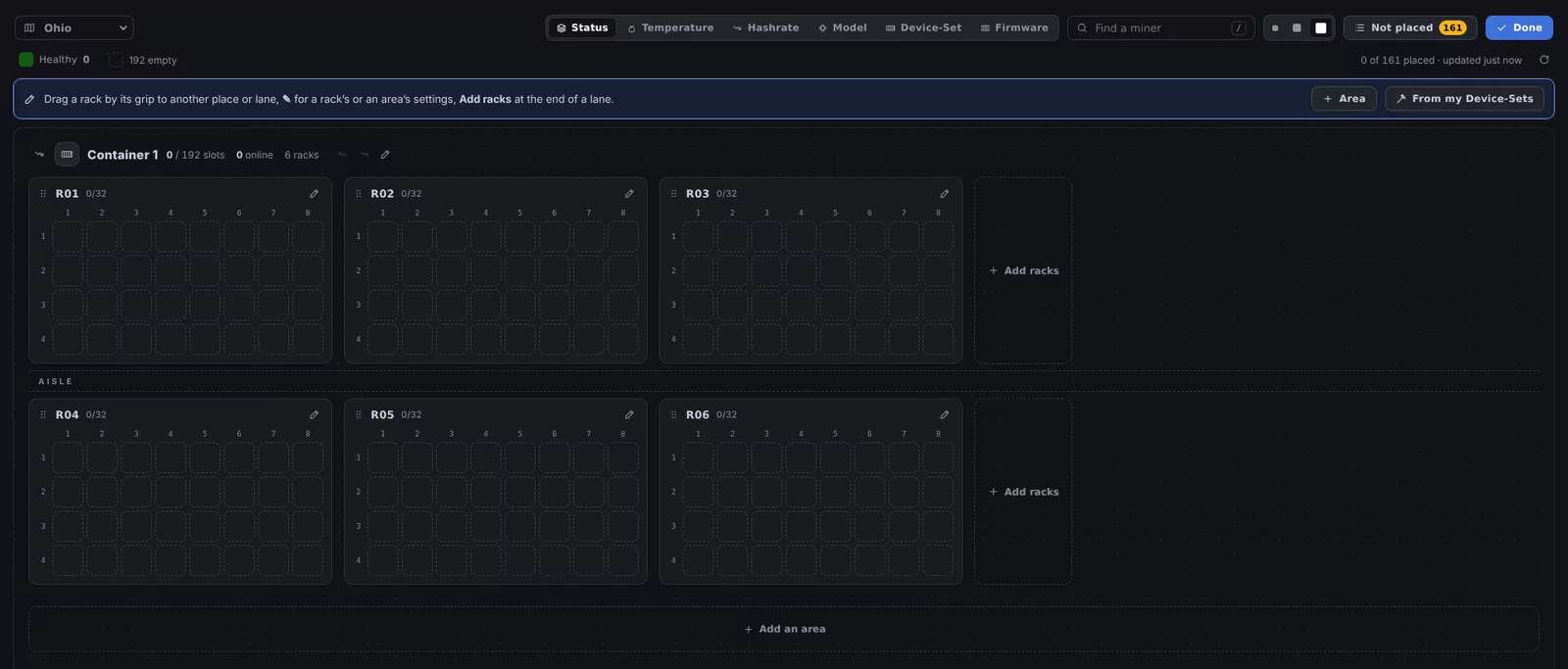1568x669 pixels.
Task: Focus the Find a miner search field
Action: 1161,28
